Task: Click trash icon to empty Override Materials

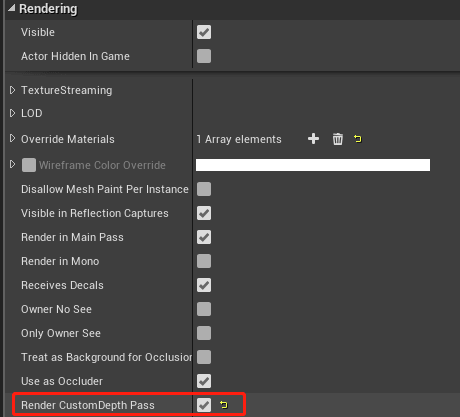Action: [x=337, y=139]
